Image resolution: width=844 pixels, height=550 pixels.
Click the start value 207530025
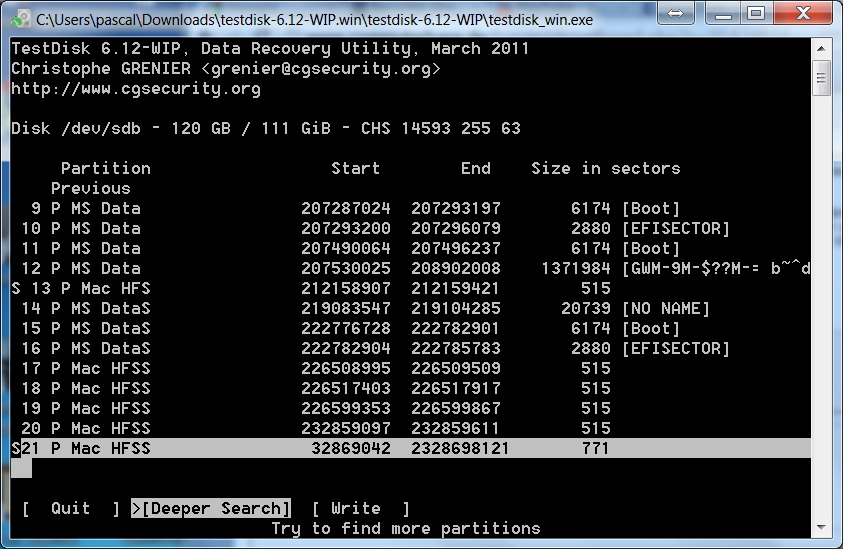(346, 268)
